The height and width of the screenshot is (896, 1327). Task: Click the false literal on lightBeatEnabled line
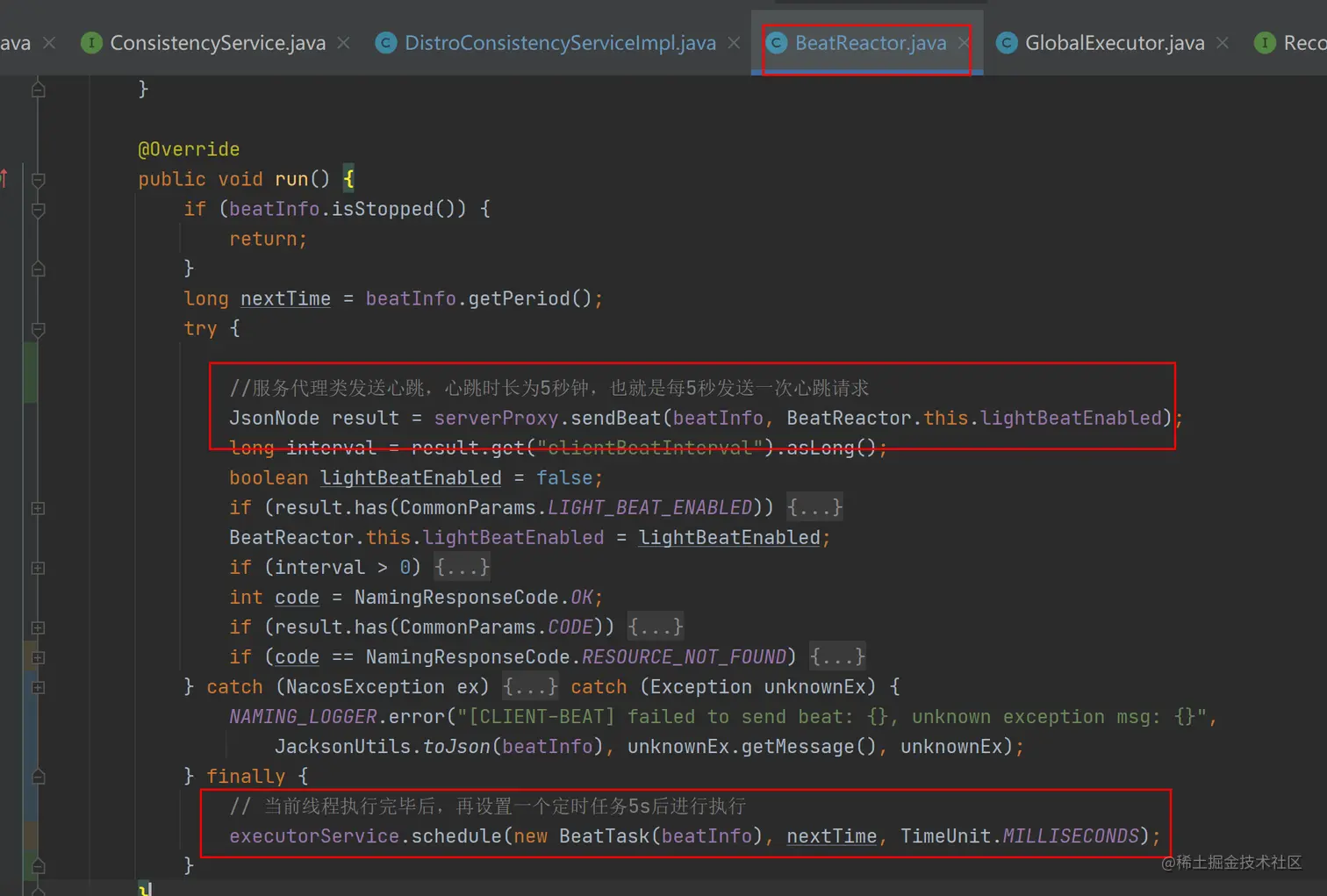564,477
